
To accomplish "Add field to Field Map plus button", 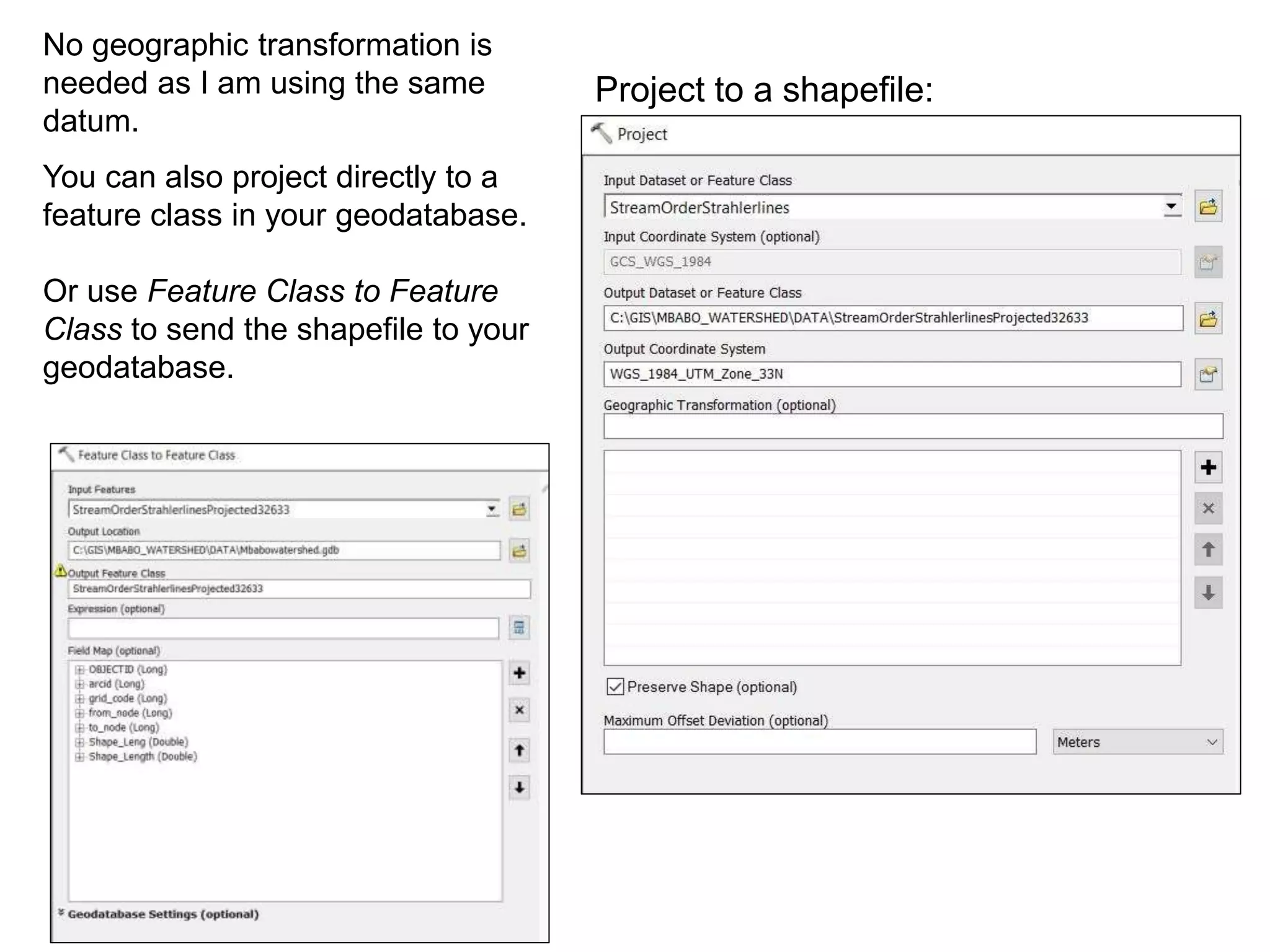I will pyautogui.click(x=519, y=673).
